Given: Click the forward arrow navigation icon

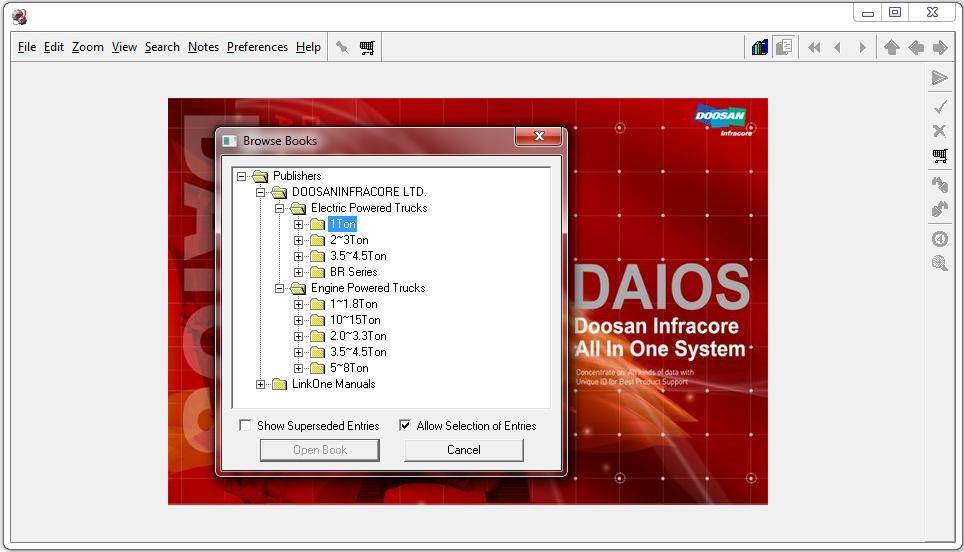Looking at the screenshot, I should pos(940,47).
